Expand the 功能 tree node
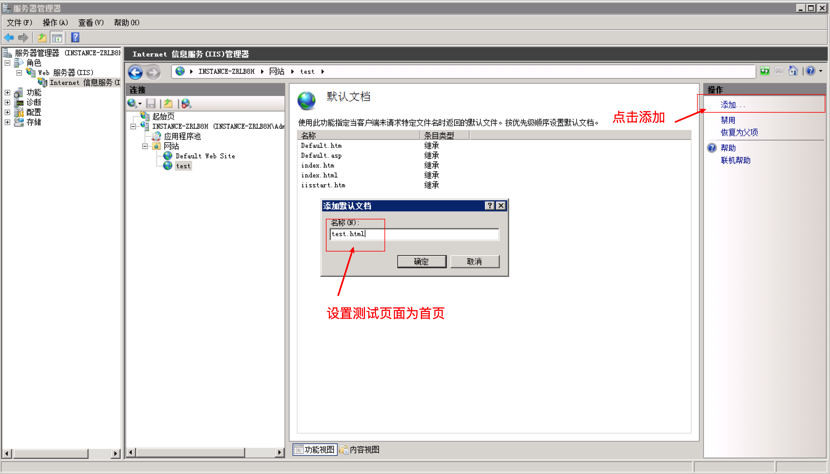830x474 pixels. click(x=7, y=92)
